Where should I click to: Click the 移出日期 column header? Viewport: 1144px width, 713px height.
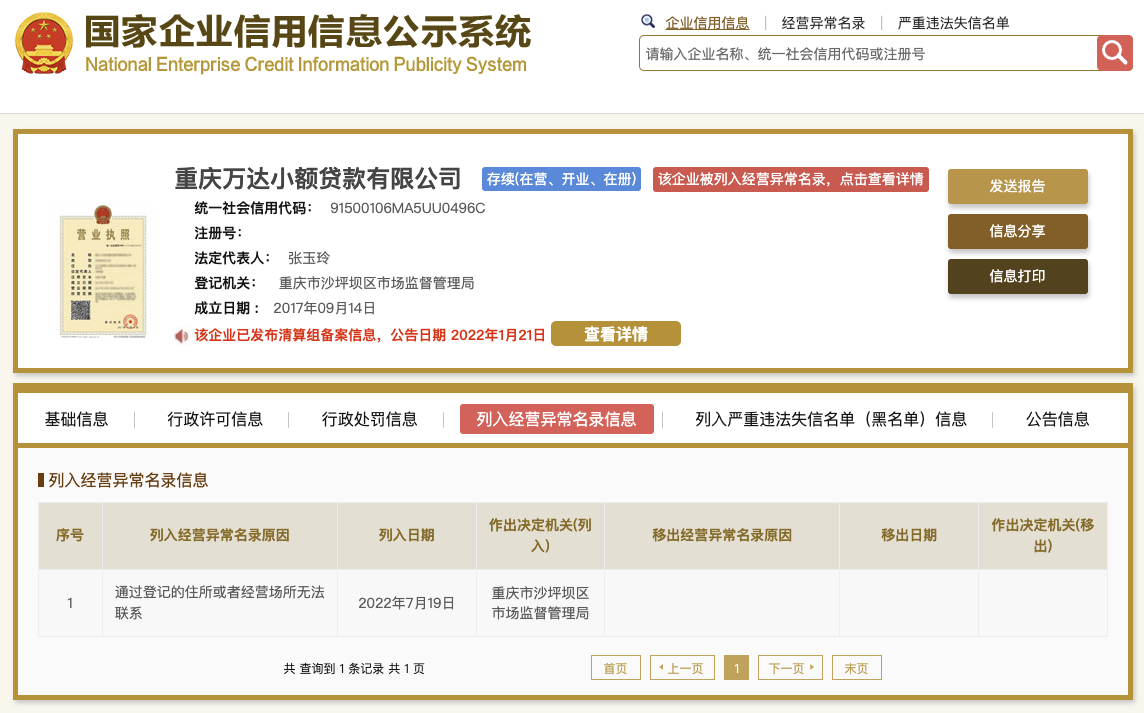(908, 535)
